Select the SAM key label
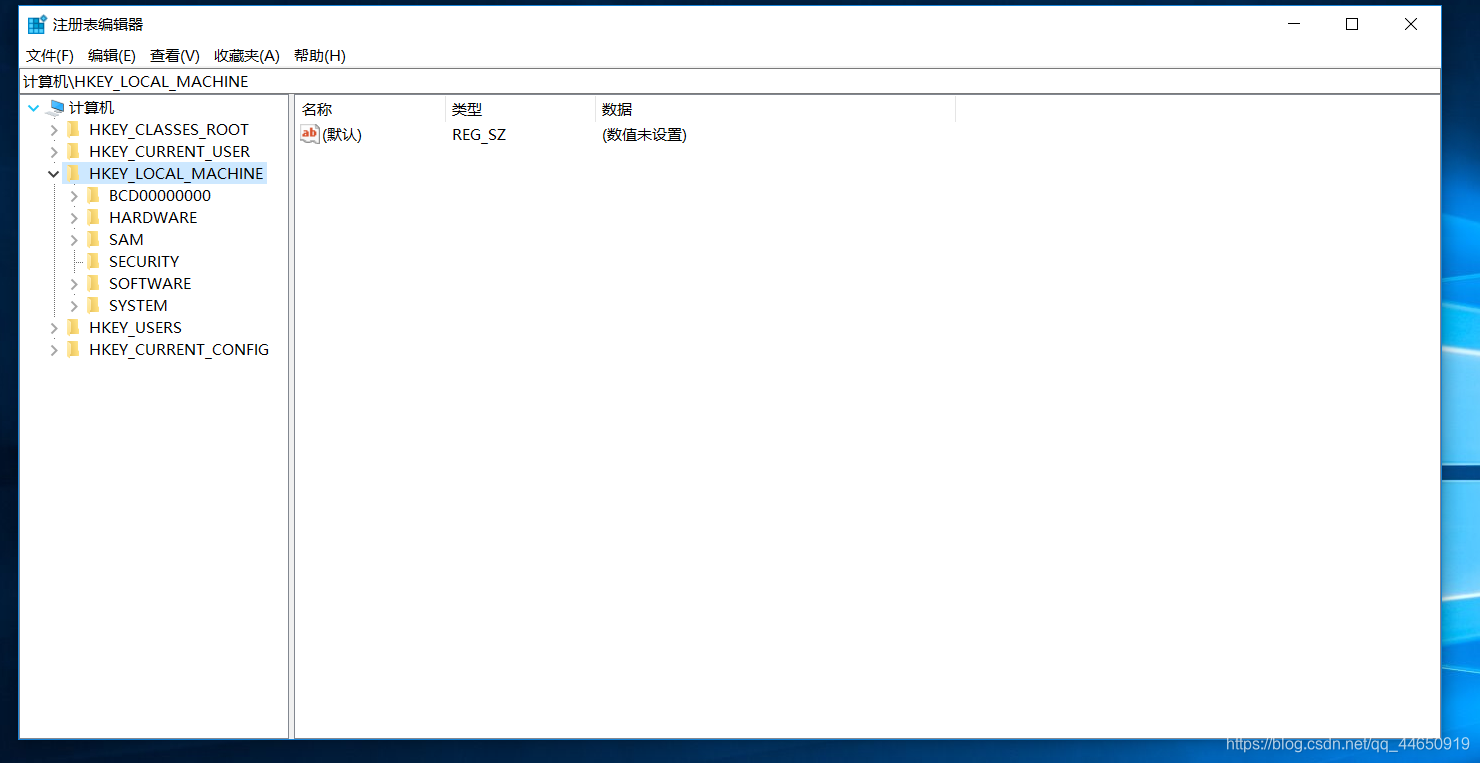The width and height of the screenshot is (1480, 763). coord(126,240)
